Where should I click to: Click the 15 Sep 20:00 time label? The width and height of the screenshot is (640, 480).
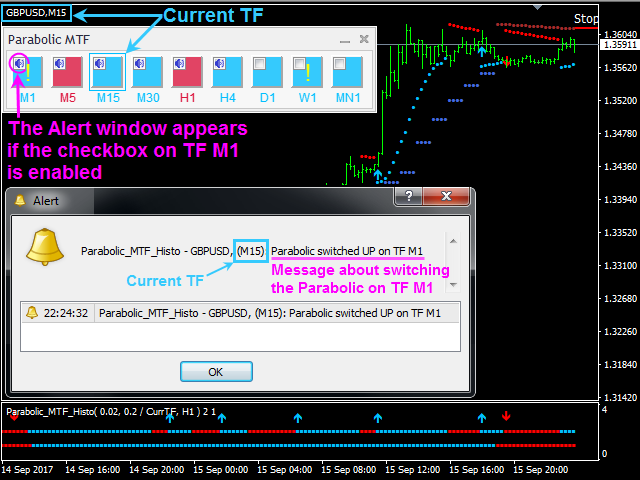(540, 470)
